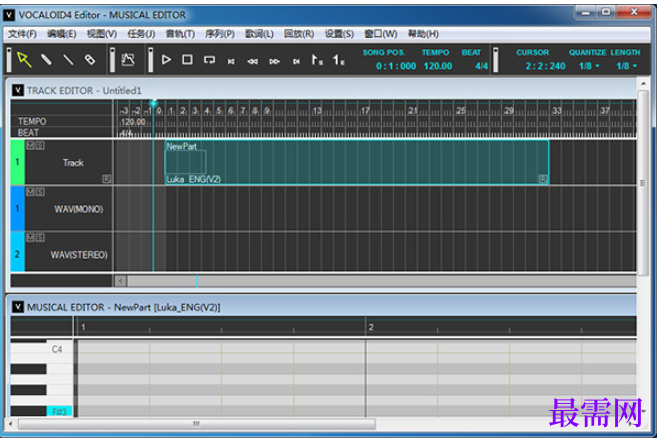661x444 pixels.
Task: Click the SONG POS. value 0:1:000
Action: 396,66
